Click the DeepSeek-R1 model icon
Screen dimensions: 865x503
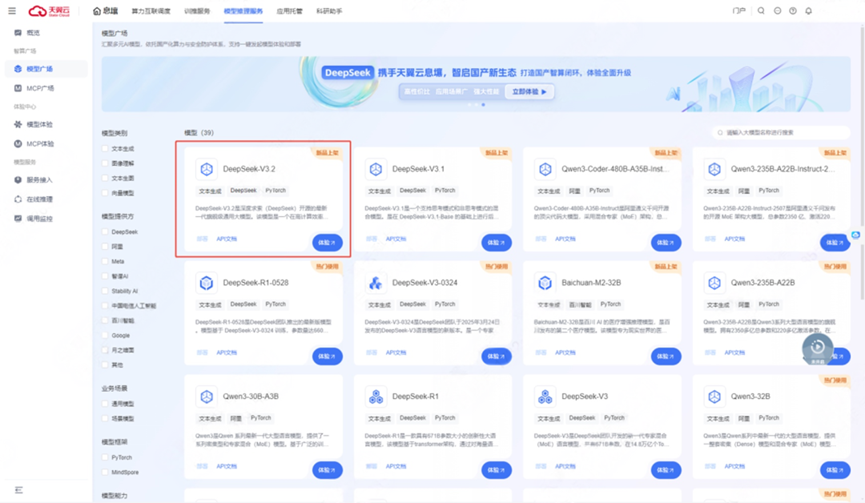point(376,396)
